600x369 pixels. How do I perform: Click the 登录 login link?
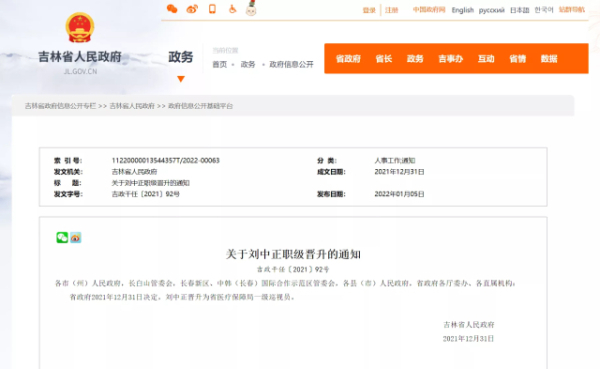pos(369,10)
